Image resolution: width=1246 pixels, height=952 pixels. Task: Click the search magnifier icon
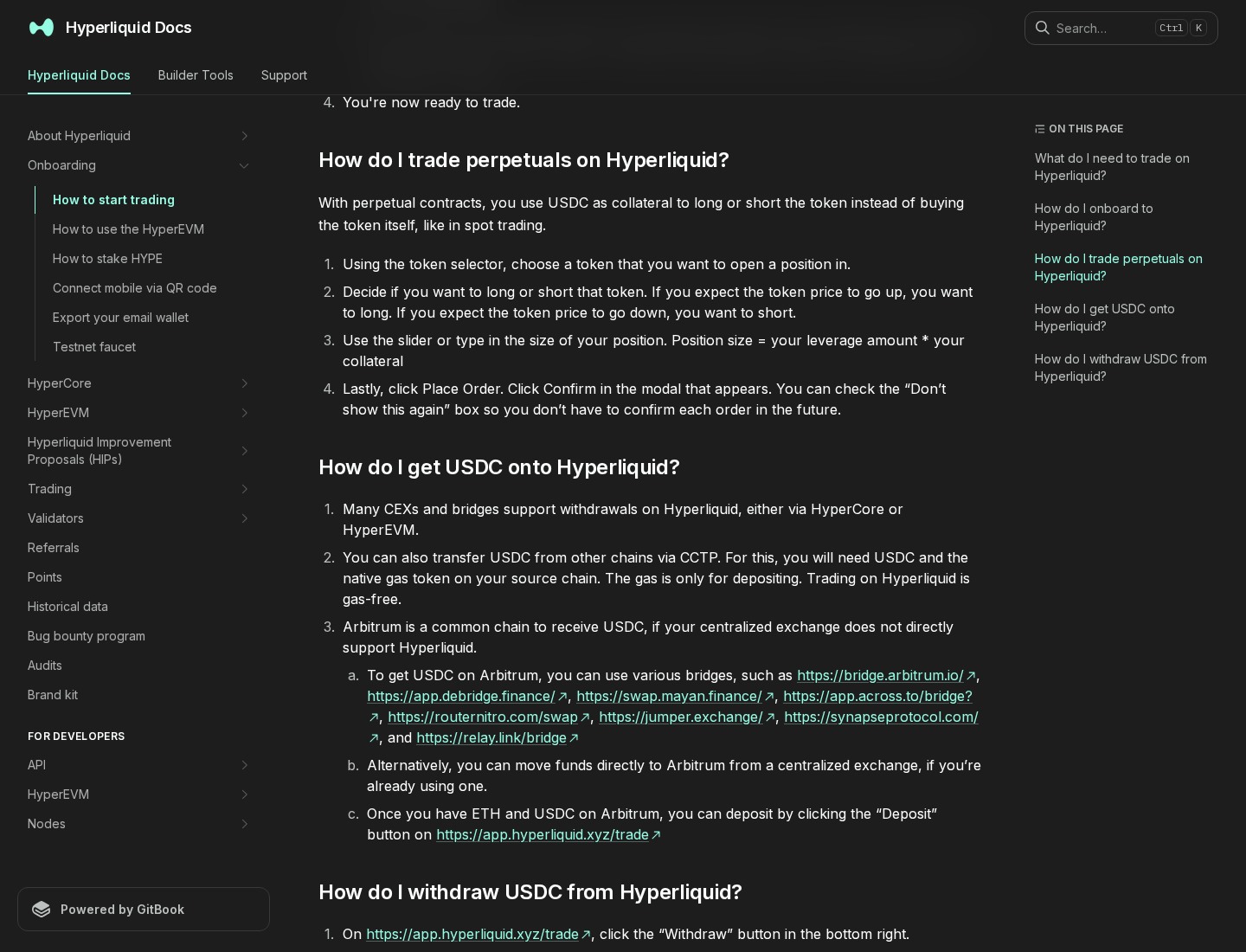click(1043, 28)
